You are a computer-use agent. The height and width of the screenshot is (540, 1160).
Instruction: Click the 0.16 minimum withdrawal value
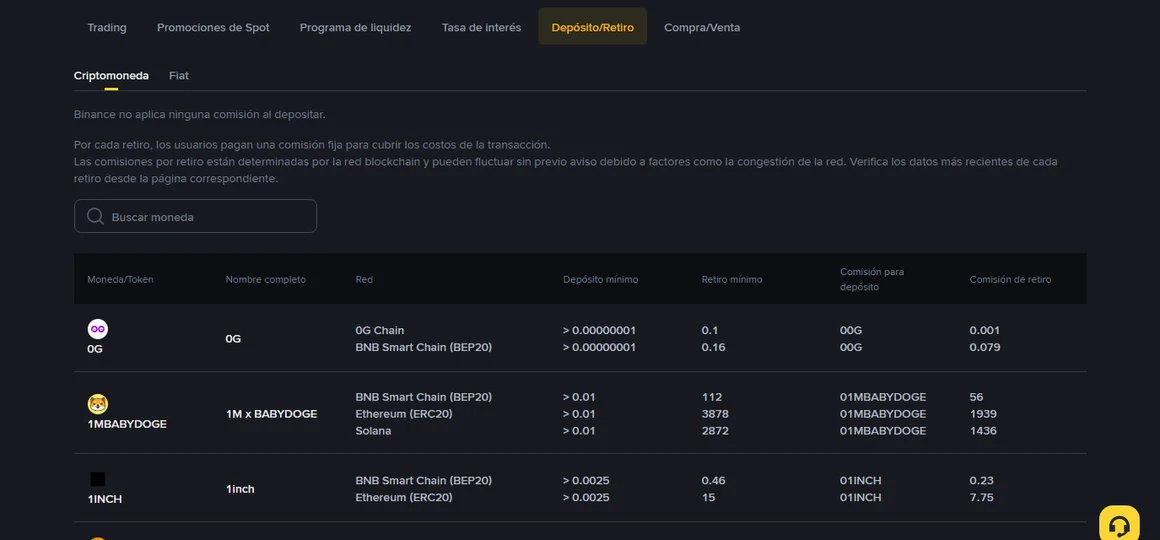(713, 347)
